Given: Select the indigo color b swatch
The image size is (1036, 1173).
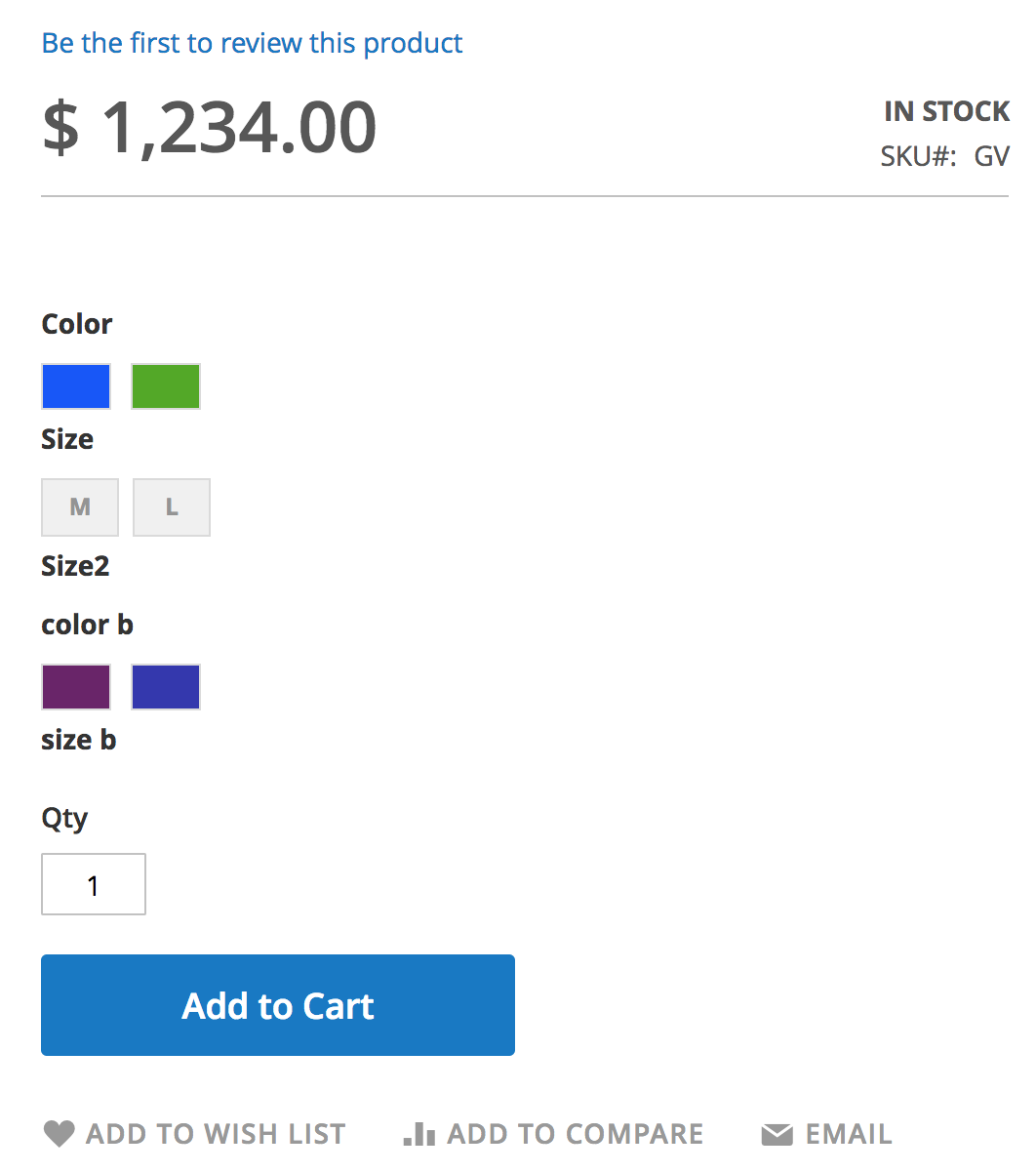Looking at the screenshot, I should [x=166, y=687].
